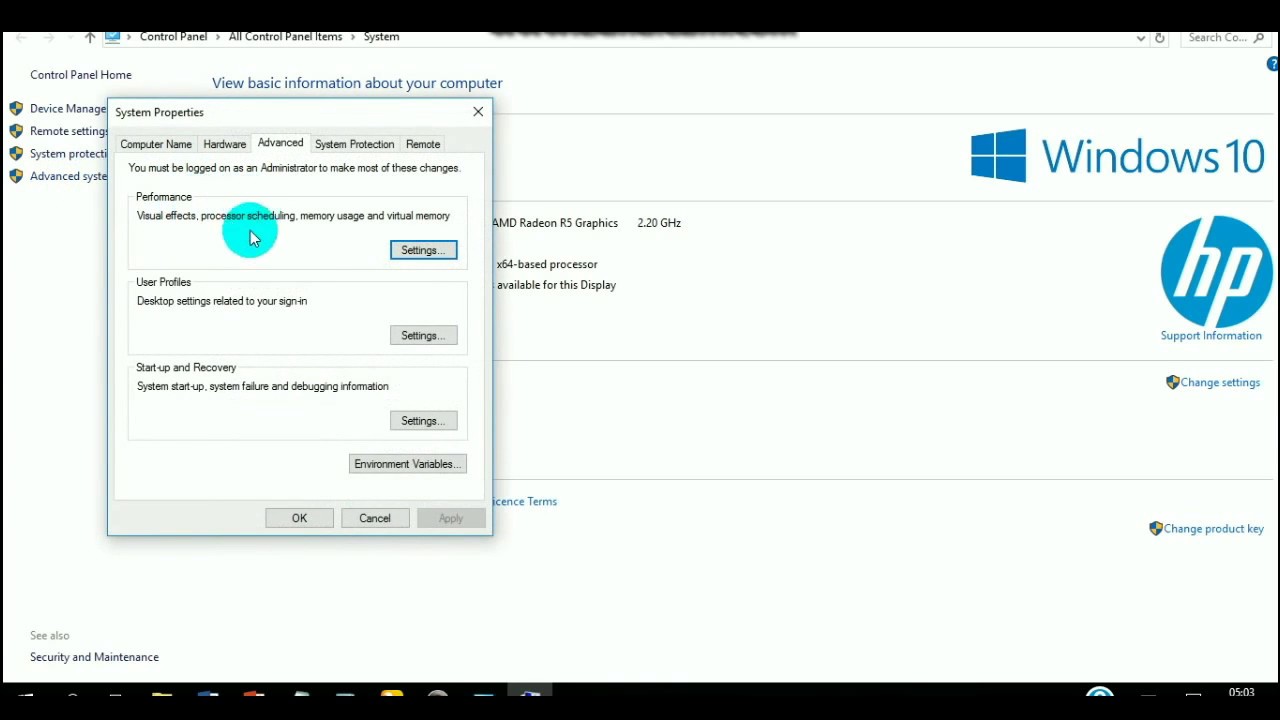Image resolution: width=1280 pixels, height=720 pixels.
Task: Open the Device Manager link
Action: pos(68,108)
